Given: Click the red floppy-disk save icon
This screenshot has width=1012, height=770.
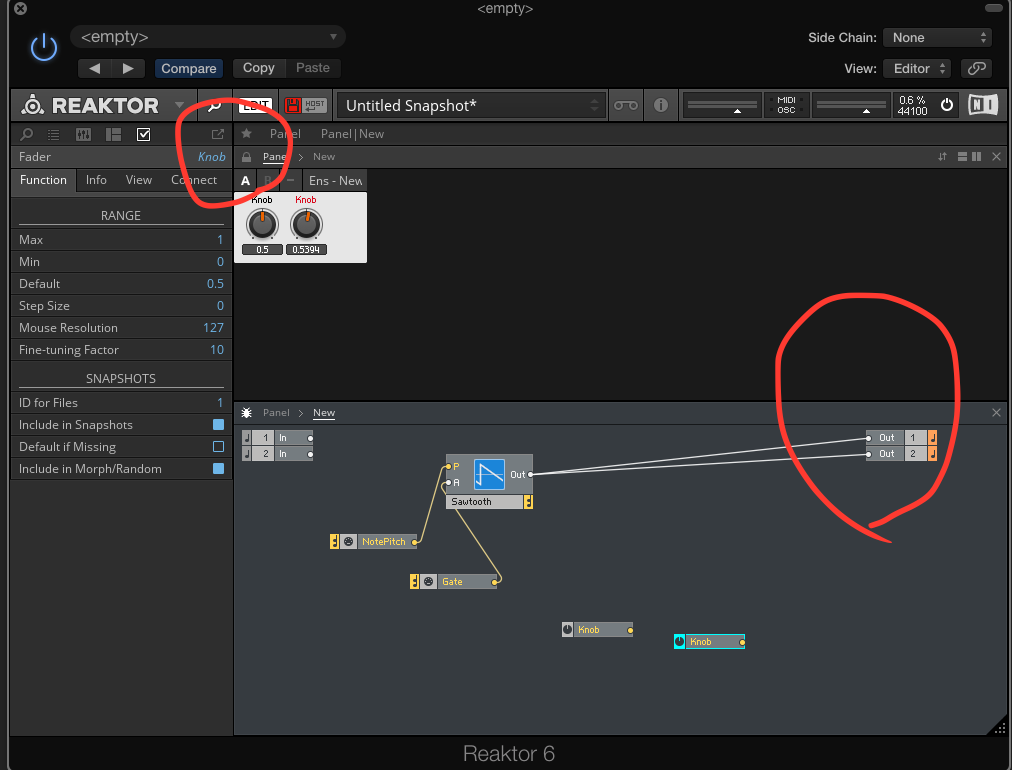Looking at the screenshot, I should click(x=293, y=105).
